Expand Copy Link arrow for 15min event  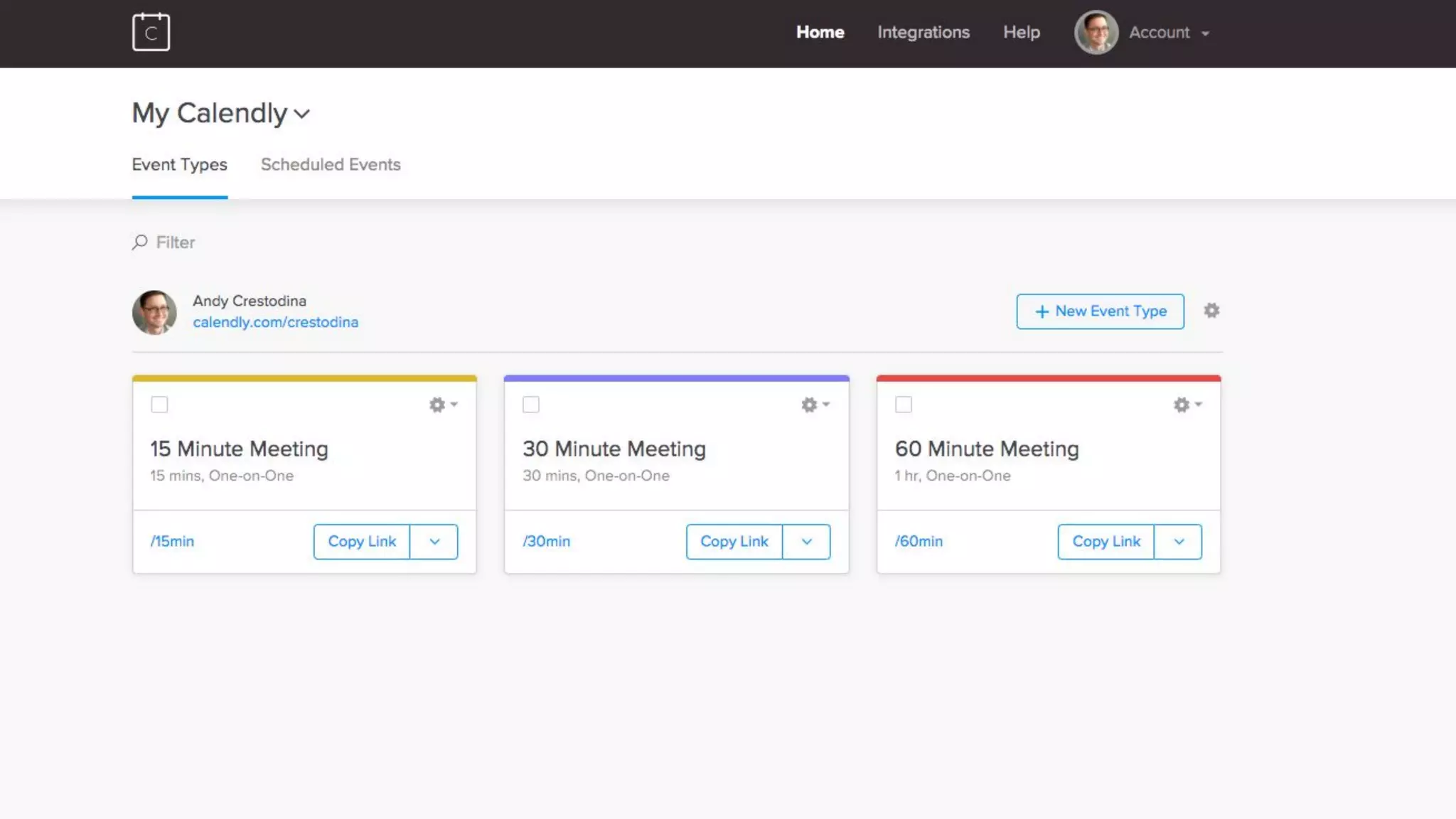tap(434, 542)
